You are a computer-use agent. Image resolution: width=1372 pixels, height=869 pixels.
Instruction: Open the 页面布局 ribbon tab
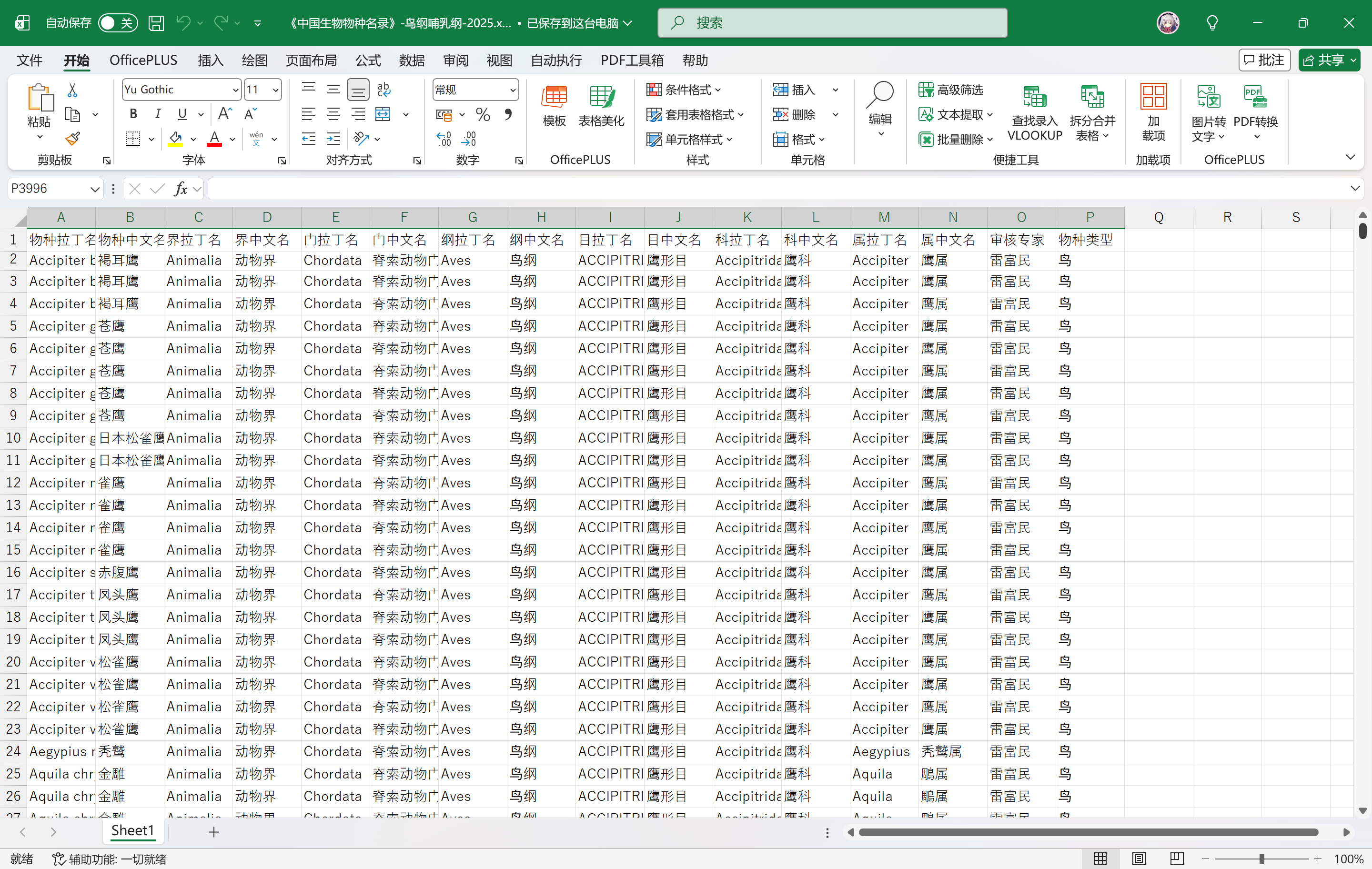(x=311, y=61)
